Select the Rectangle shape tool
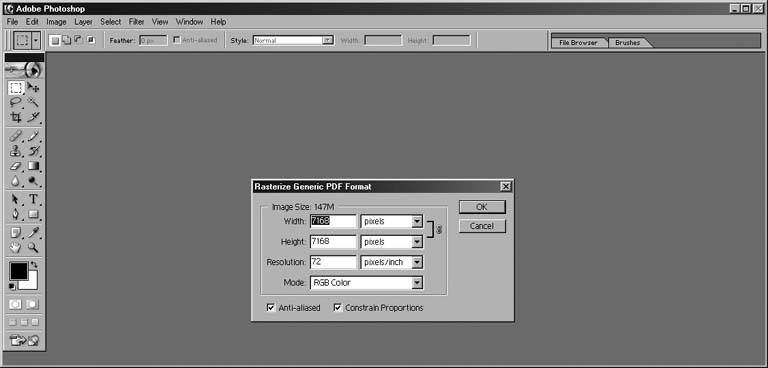768x368 pixels. tap(33, 214)
